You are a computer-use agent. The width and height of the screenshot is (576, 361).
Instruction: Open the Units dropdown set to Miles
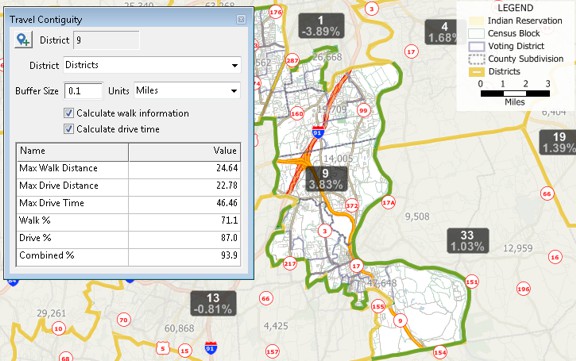[x=187, y=91]
